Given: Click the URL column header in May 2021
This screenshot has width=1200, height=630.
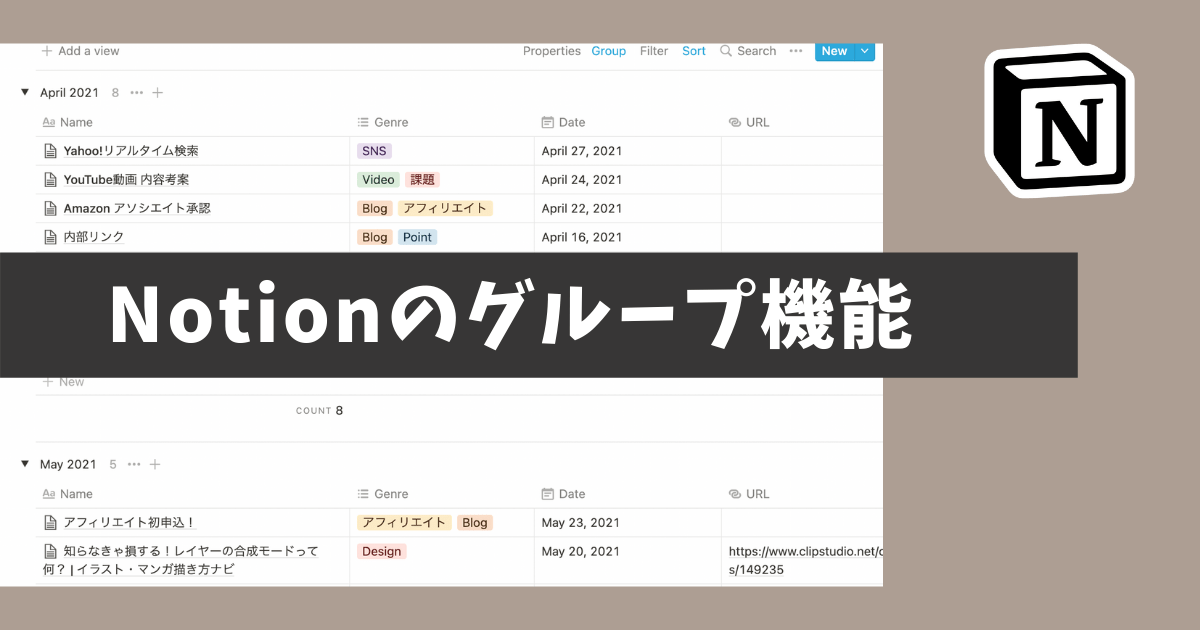Looking at the screenshot, I should click(x=749, y=494).
